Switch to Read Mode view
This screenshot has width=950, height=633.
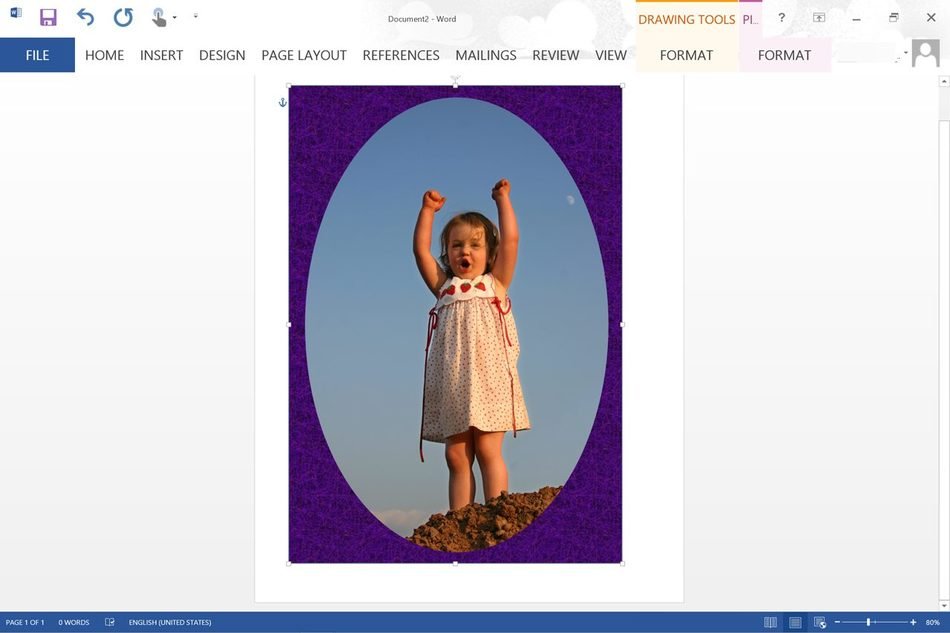tap(770, 622)
